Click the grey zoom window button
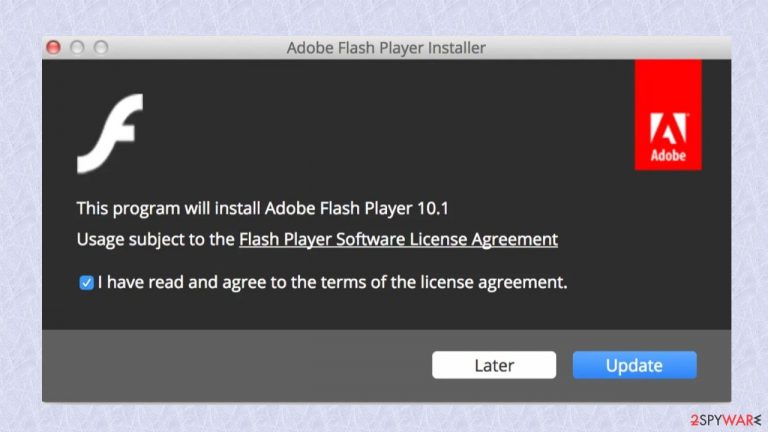The width and height of the screenshot is (768, 432). pos(101,48)
